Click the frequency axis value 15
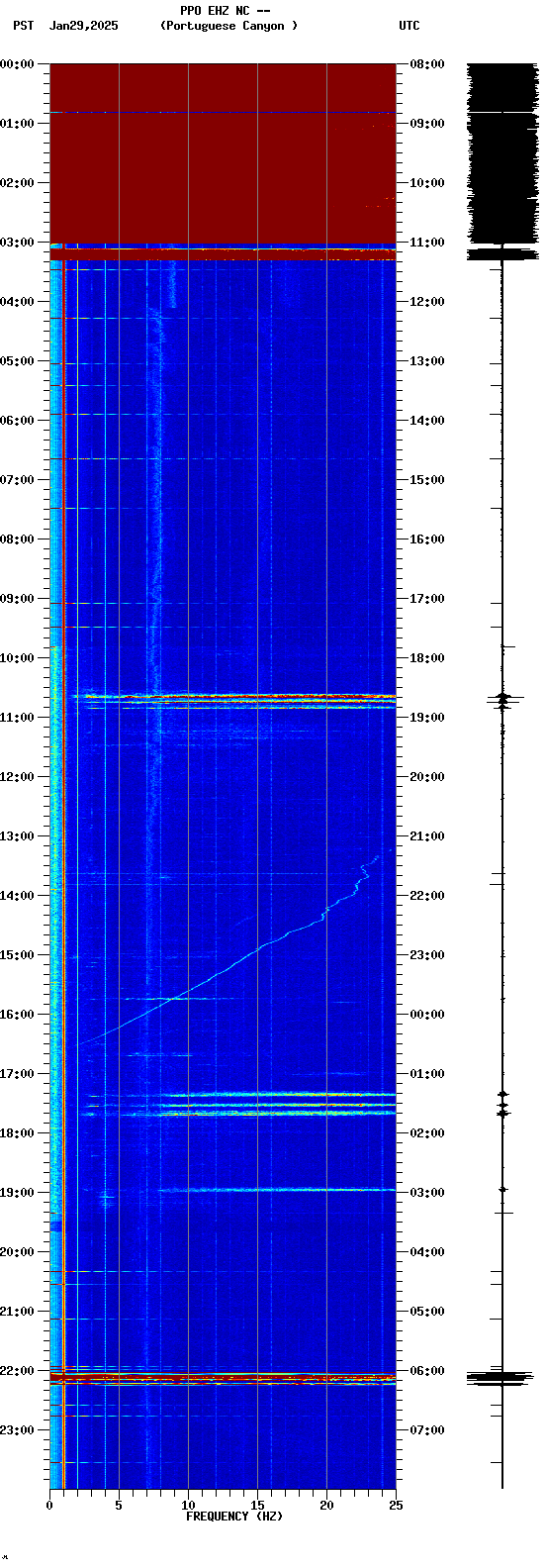The image size is (546, 1568). [257, 1506]
